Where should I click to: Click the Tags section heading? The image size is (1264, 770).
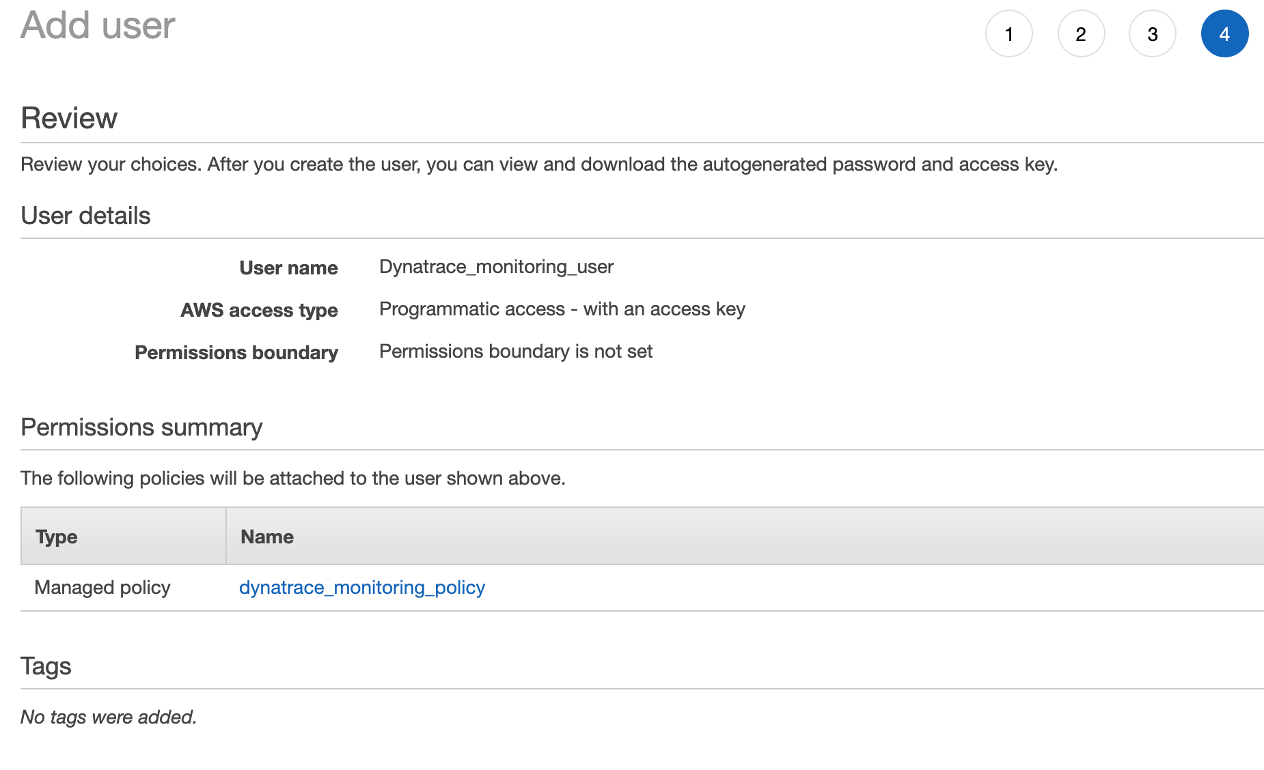click(x=46, y=666)
